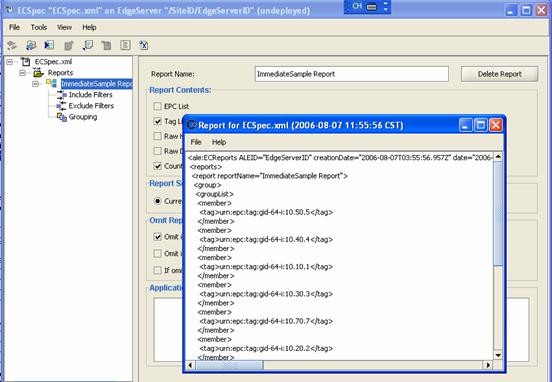Viewport: 552px width, 382px height.
Task: Toggle the Raw H checkbox
Action: pyautogui.click(x=157, y=136)
